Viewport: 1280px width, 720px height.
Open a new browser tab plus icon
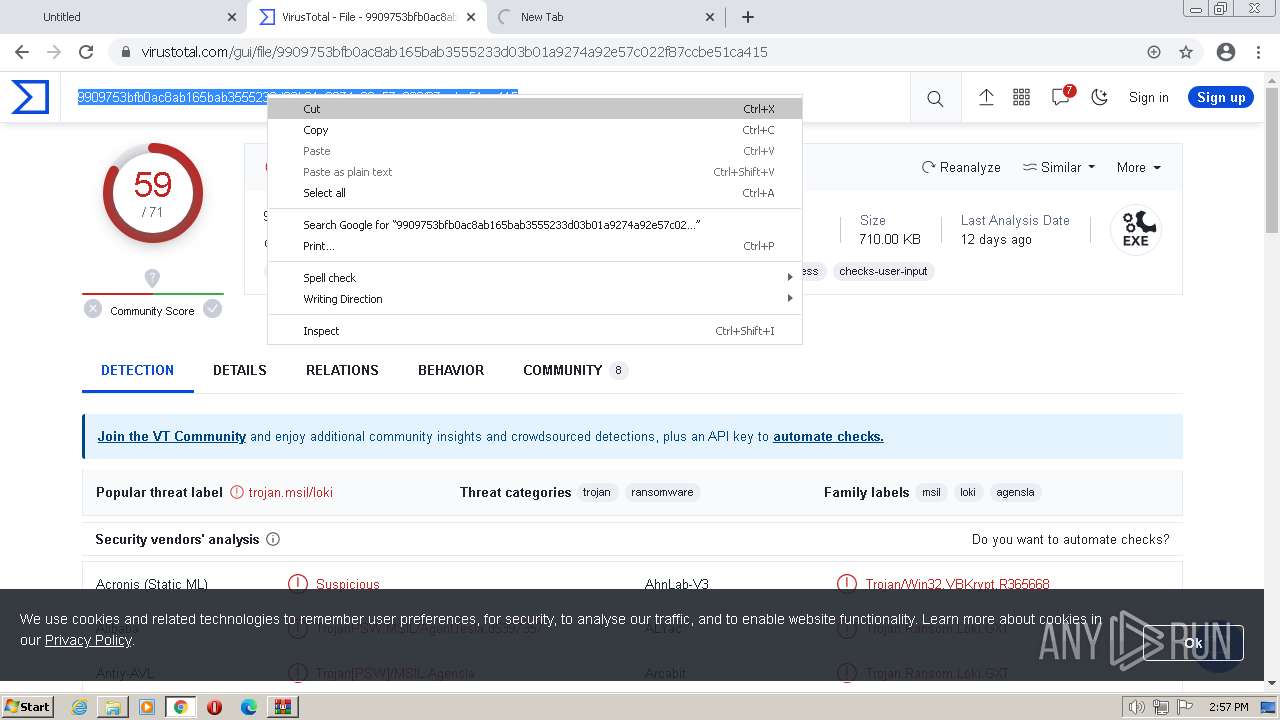click(747, 17)
